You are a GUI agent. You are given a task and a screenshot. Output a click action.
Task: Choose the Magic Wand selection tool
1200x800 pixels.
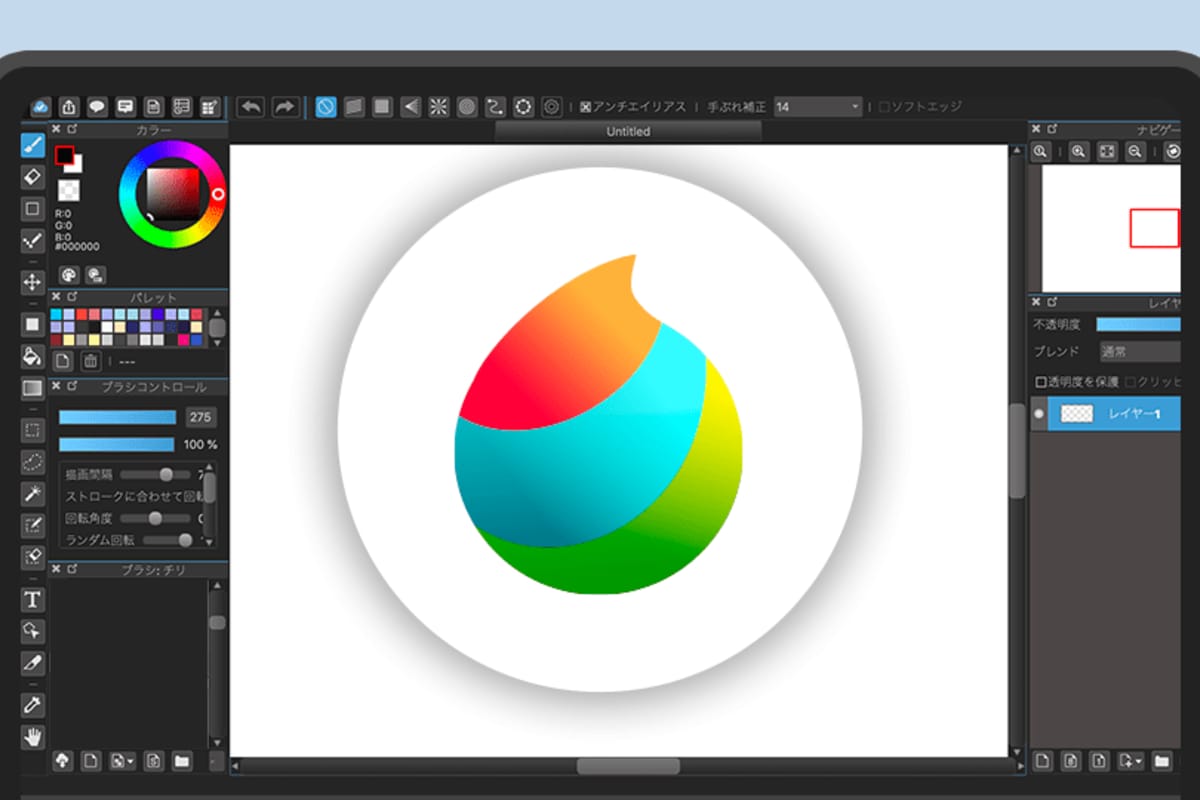pos(33,493)
